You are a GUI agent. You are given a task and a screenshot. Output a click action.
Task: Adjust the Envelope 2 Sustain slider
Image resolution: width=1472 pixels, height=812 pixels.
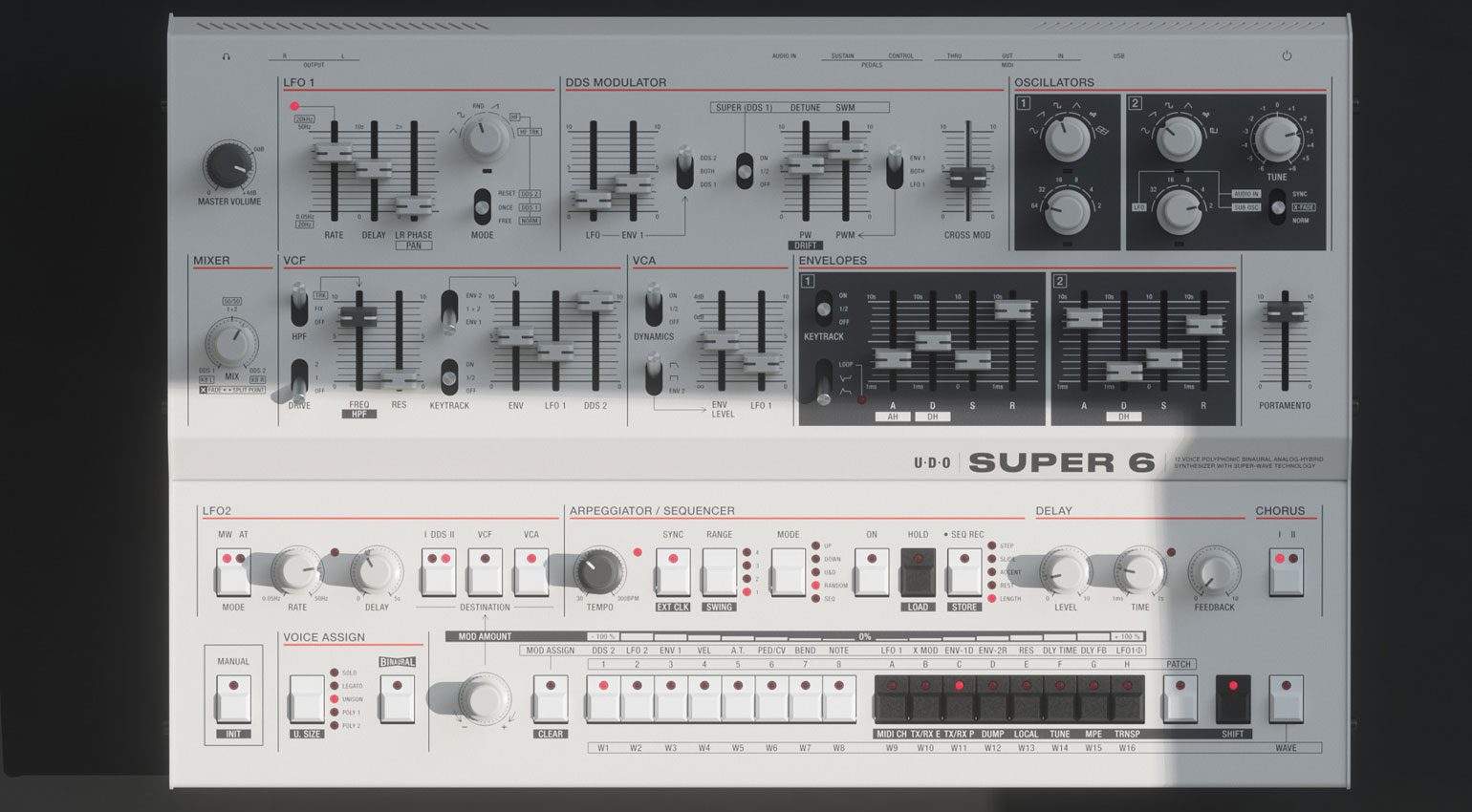(x=1163, y=358)
